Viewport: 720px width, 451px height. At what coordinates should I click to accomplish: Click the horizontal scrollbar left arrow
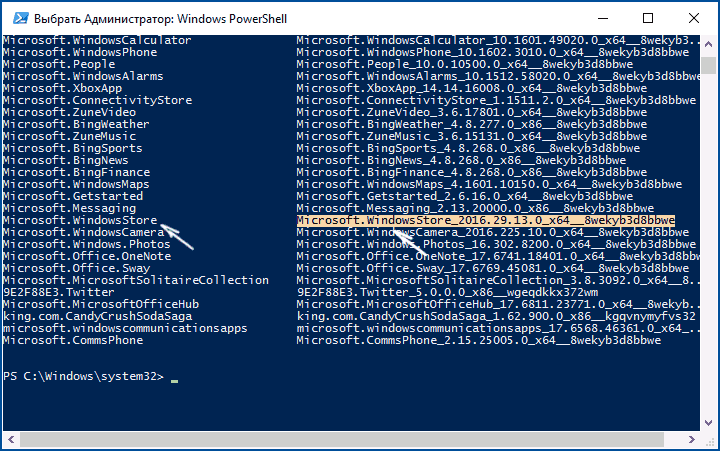(11, 440)
